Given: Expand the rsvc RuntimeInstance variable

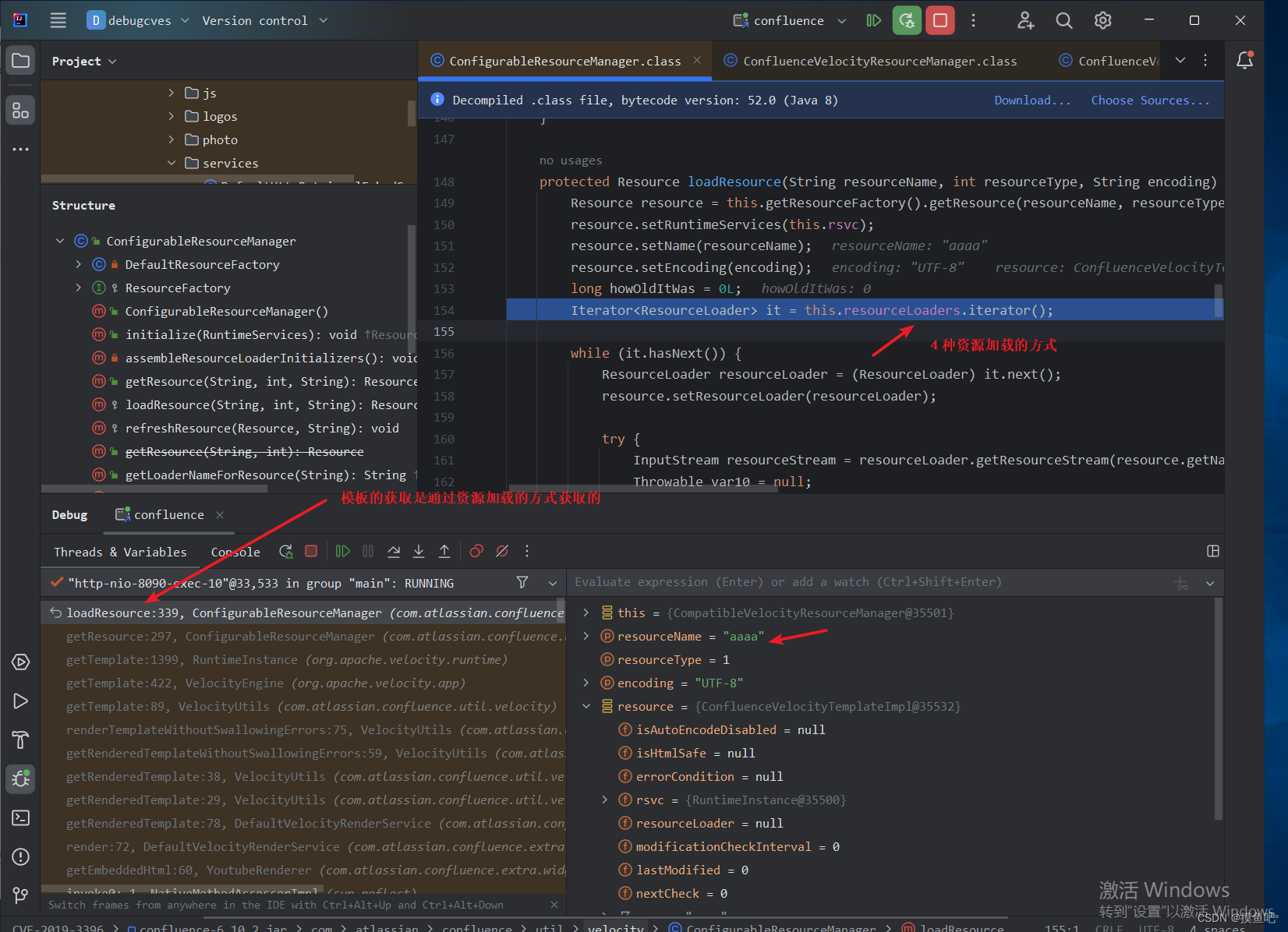Looking at the screenshot, I should coord(605,800).
